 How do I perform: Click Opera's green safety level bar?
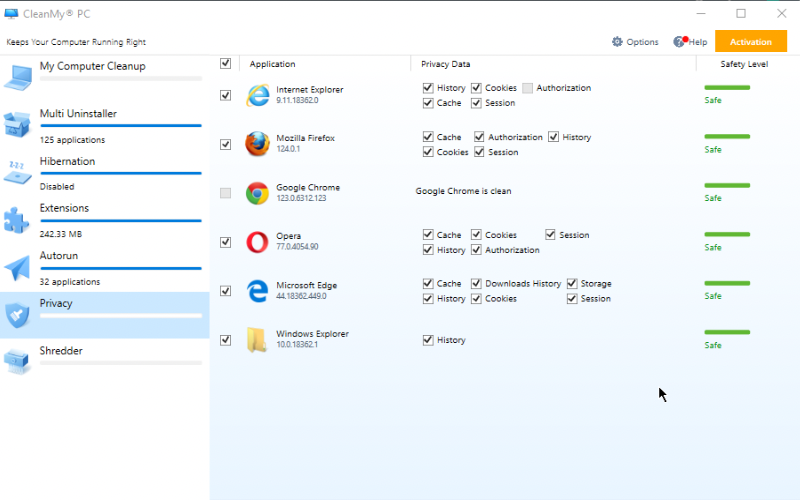pos(727,234)
